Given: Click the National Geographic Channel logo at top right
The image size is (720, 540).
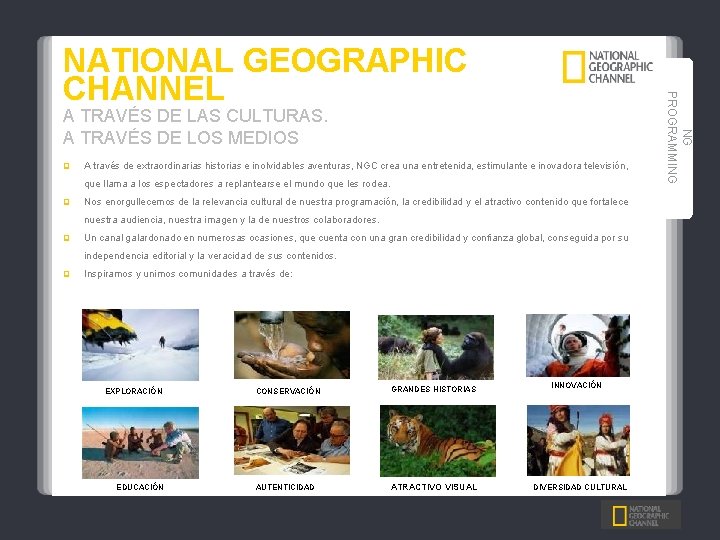Looking at the screenshot, I should (608, 67).
